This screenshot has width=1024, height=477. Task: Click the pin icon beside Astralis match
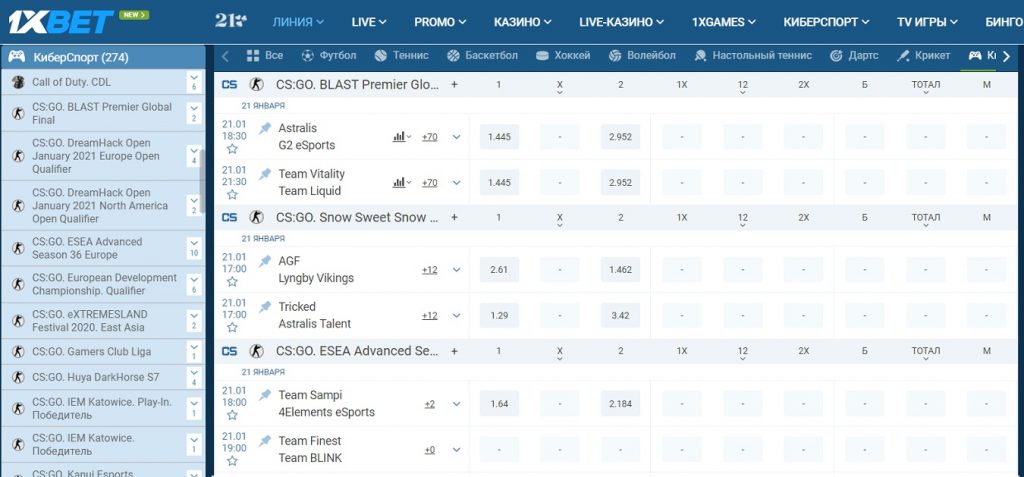coord(265,128)
